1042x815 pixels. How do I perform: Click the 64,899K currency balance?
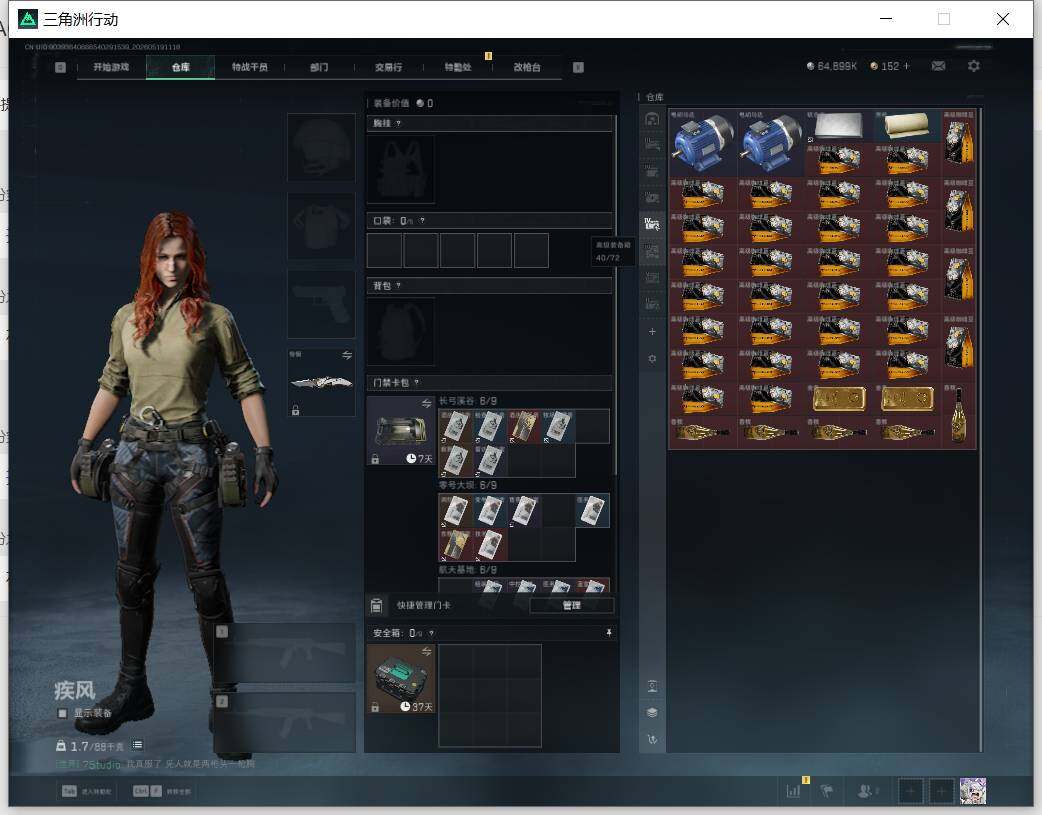831,66
